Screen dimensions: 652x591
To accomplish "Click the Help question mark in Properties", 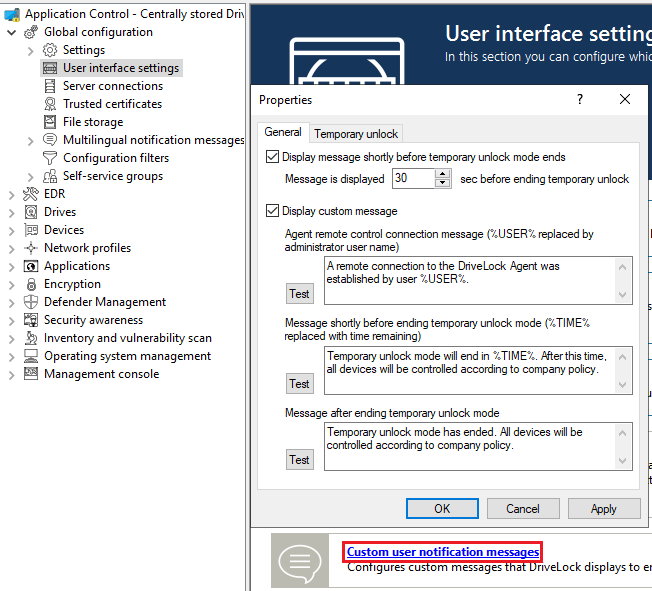I will pyautogui.click(x=580, y=100).
